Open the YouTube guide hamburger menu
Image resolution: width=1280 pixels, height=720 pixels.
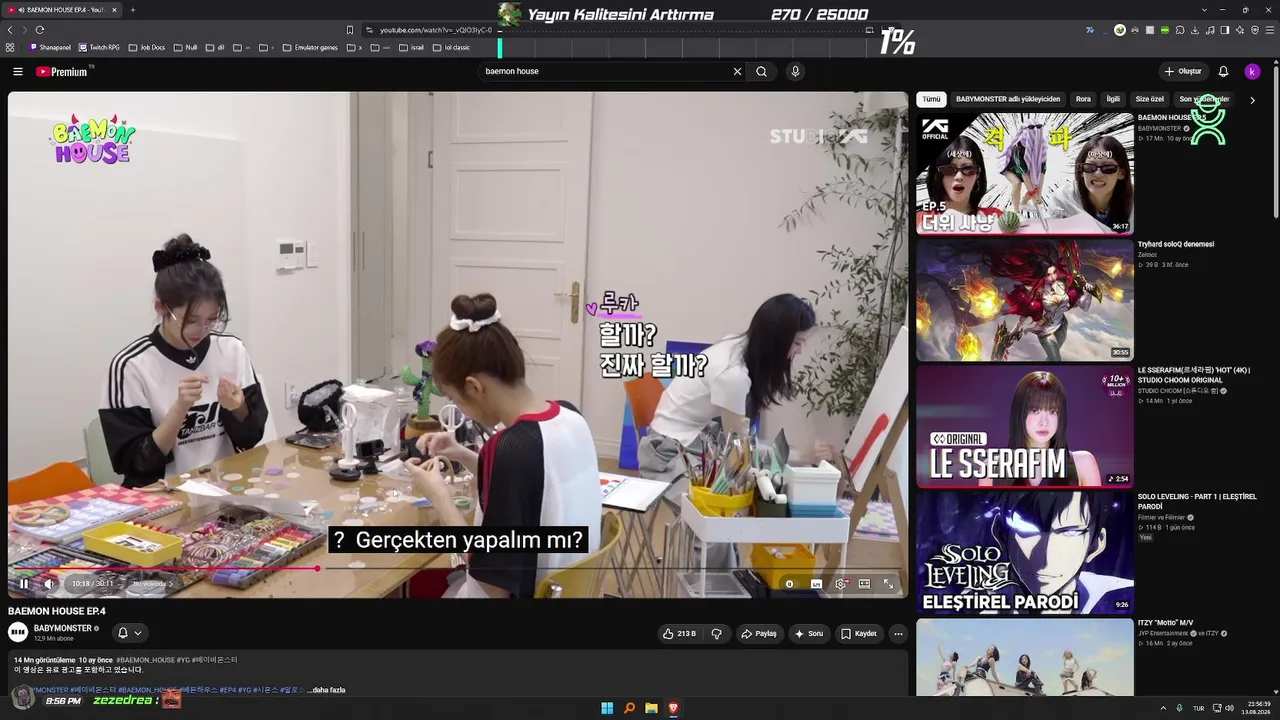(18, 72)
